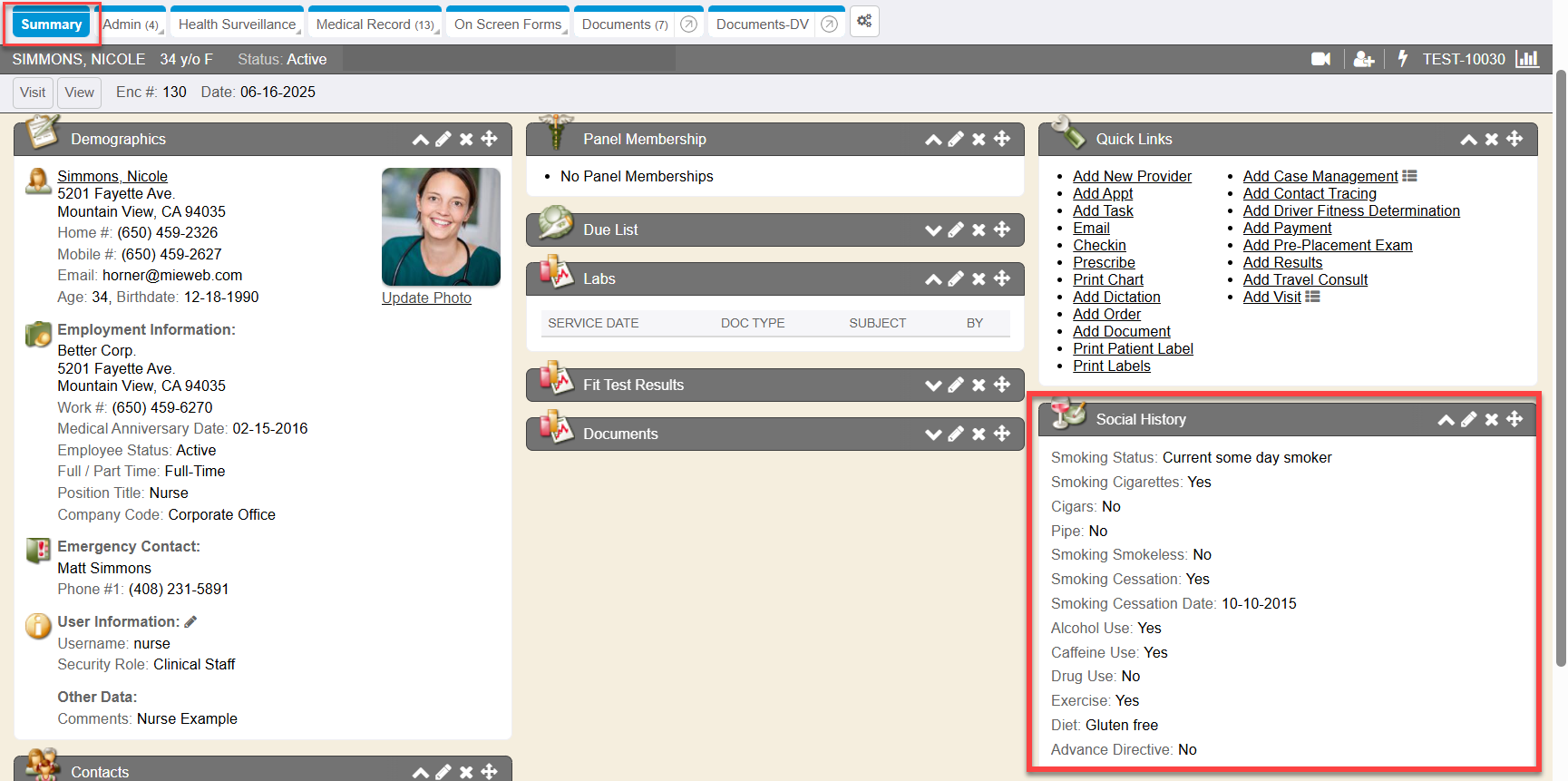Click the pencil icon next to User Information
This screenshot has height=781, width=1568.
190,622
